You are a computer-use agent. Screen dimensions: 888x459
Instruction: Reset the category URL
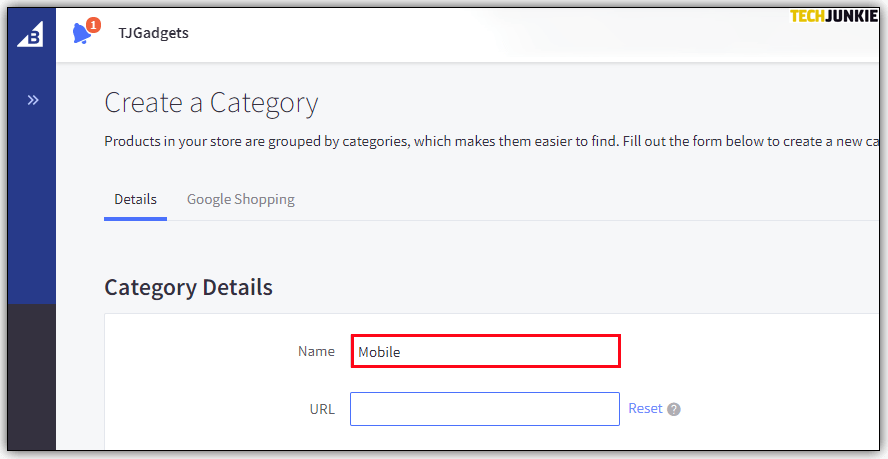(645, 408)
